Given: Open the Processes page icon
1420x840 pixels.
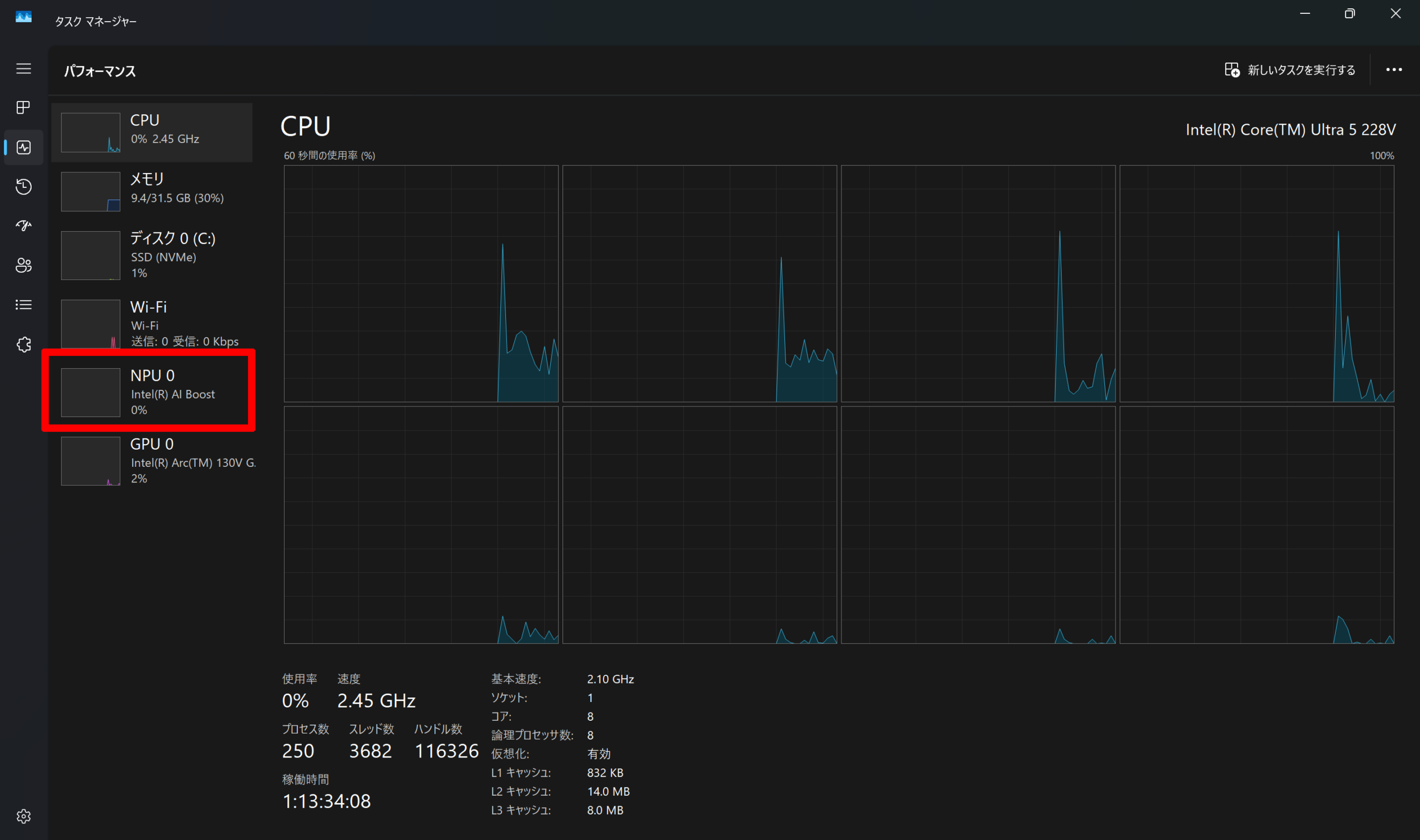Looking at the screenshot, I should click(x=23, y=108).
